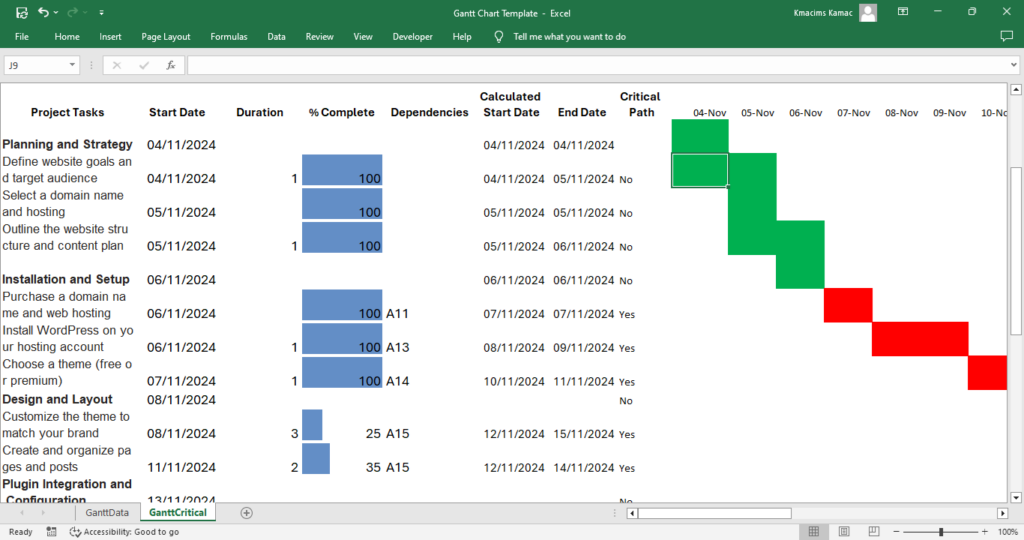Click the A14 dependency cell
The height and width of the screenshot is (540, 1024).
(398, 381)
